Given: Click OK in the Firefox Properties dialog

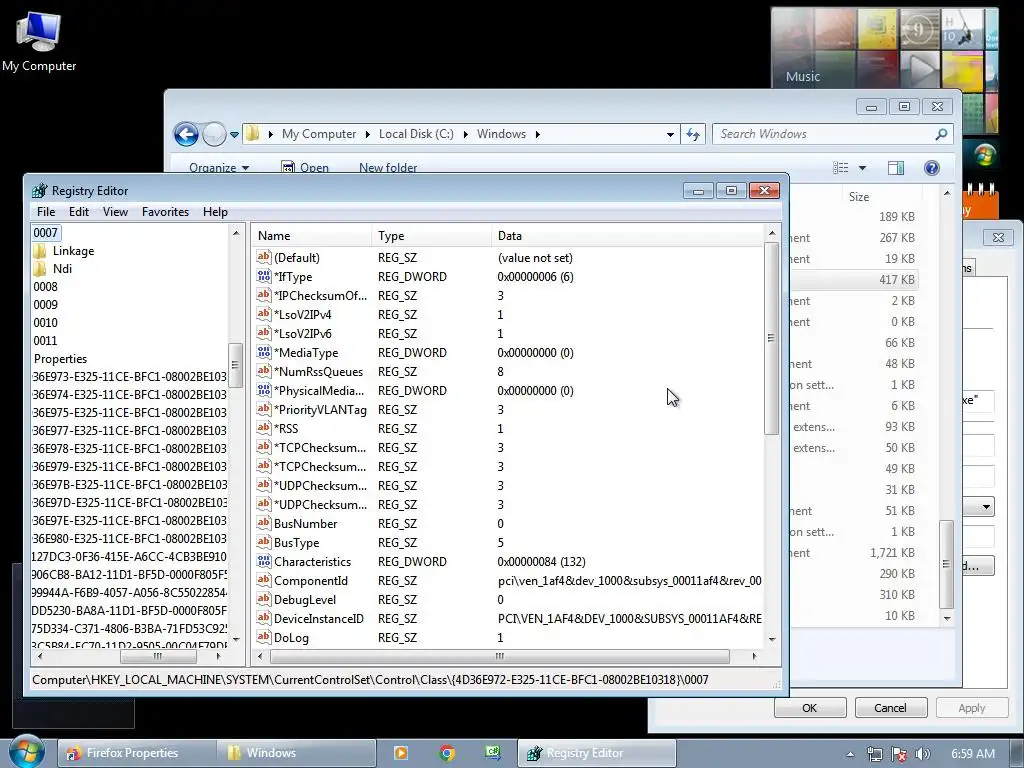Looking at the screenshot, I should pyautogui.click(x=810, y=708).
